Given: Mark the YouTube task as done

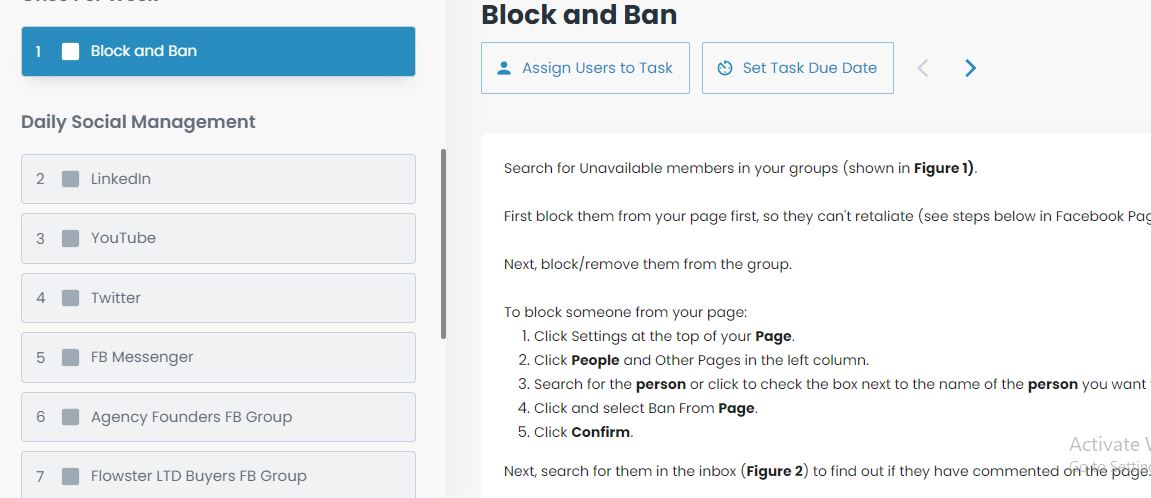Looking at the screenshot, I should 70,239.
